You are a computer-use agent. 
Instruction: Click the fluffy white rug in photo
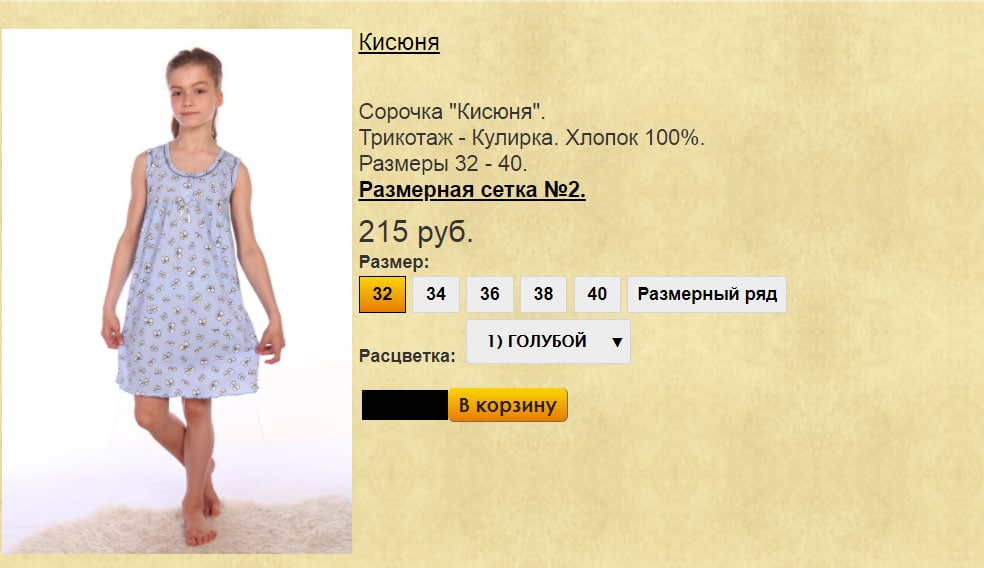click(182, 526)
